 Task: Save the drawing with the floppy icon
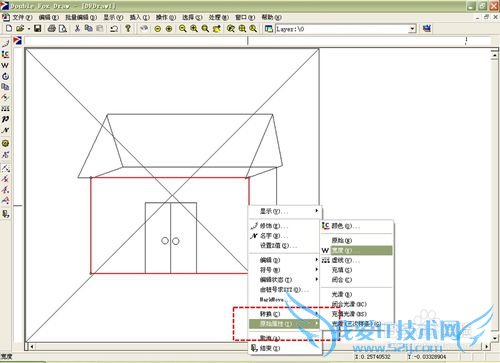[x=37, y=29]
